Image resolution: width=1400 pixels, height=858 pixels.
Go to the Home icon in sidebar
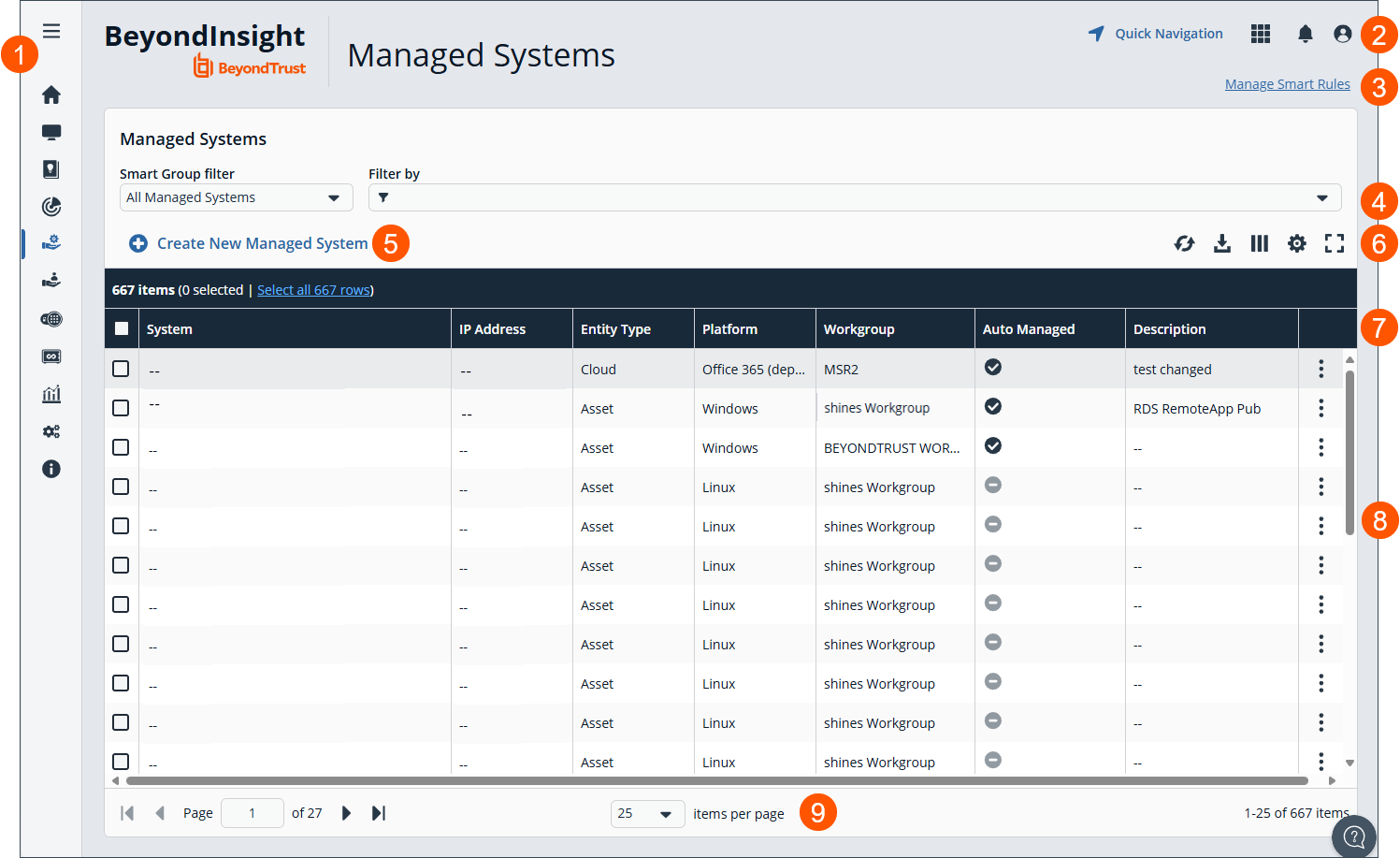tap(51, 95)
